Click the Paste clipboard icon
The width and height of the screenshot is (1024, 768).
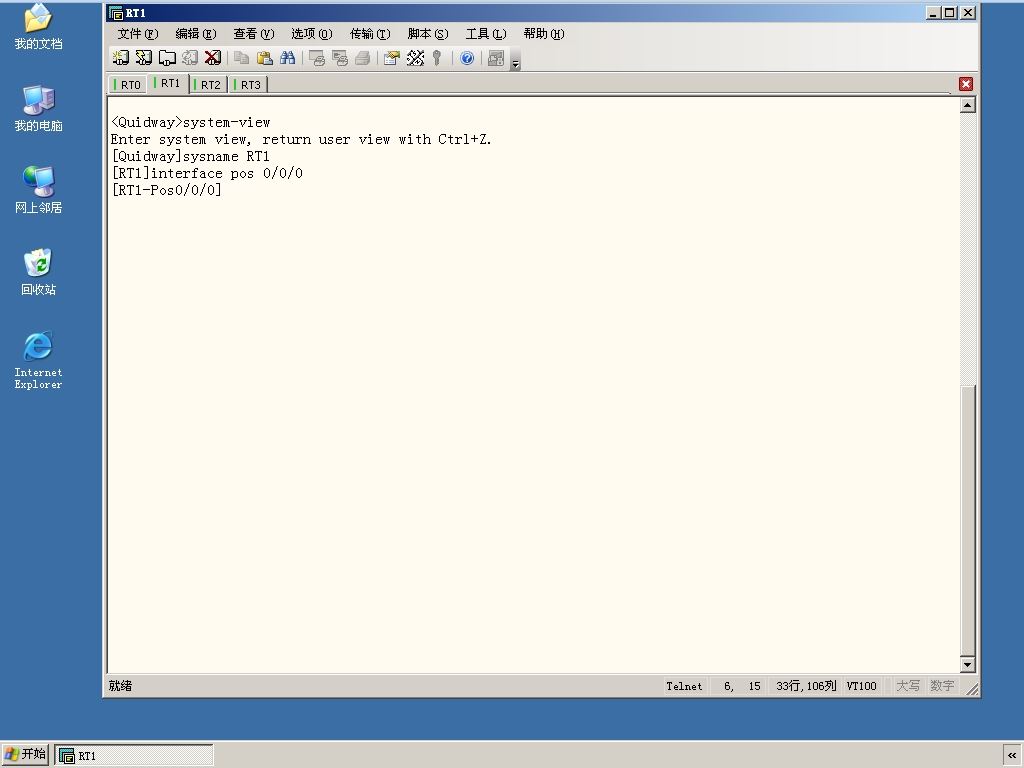(264, 58)
